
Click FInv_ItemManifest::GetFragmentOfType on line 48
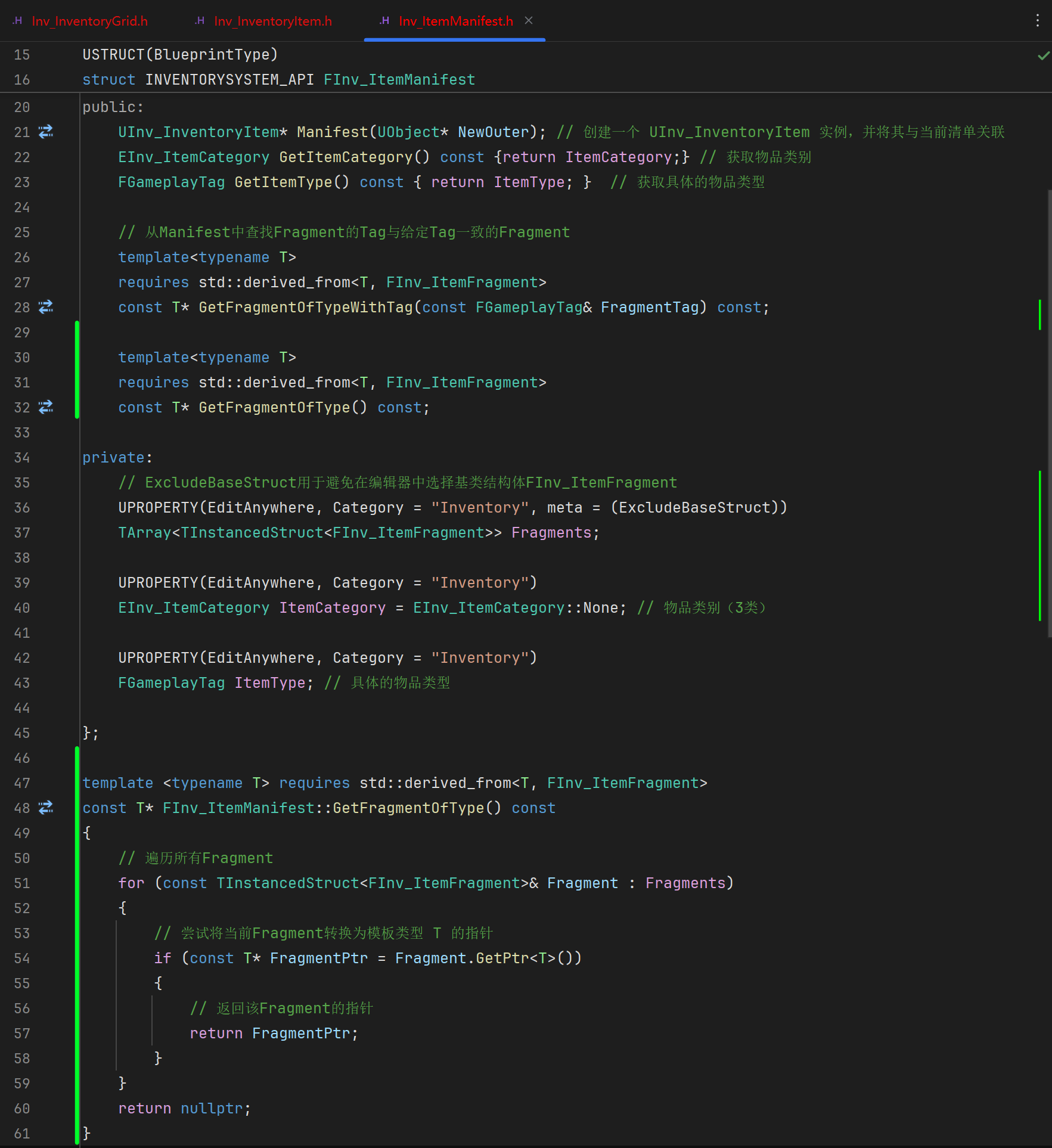click(324, 808)
